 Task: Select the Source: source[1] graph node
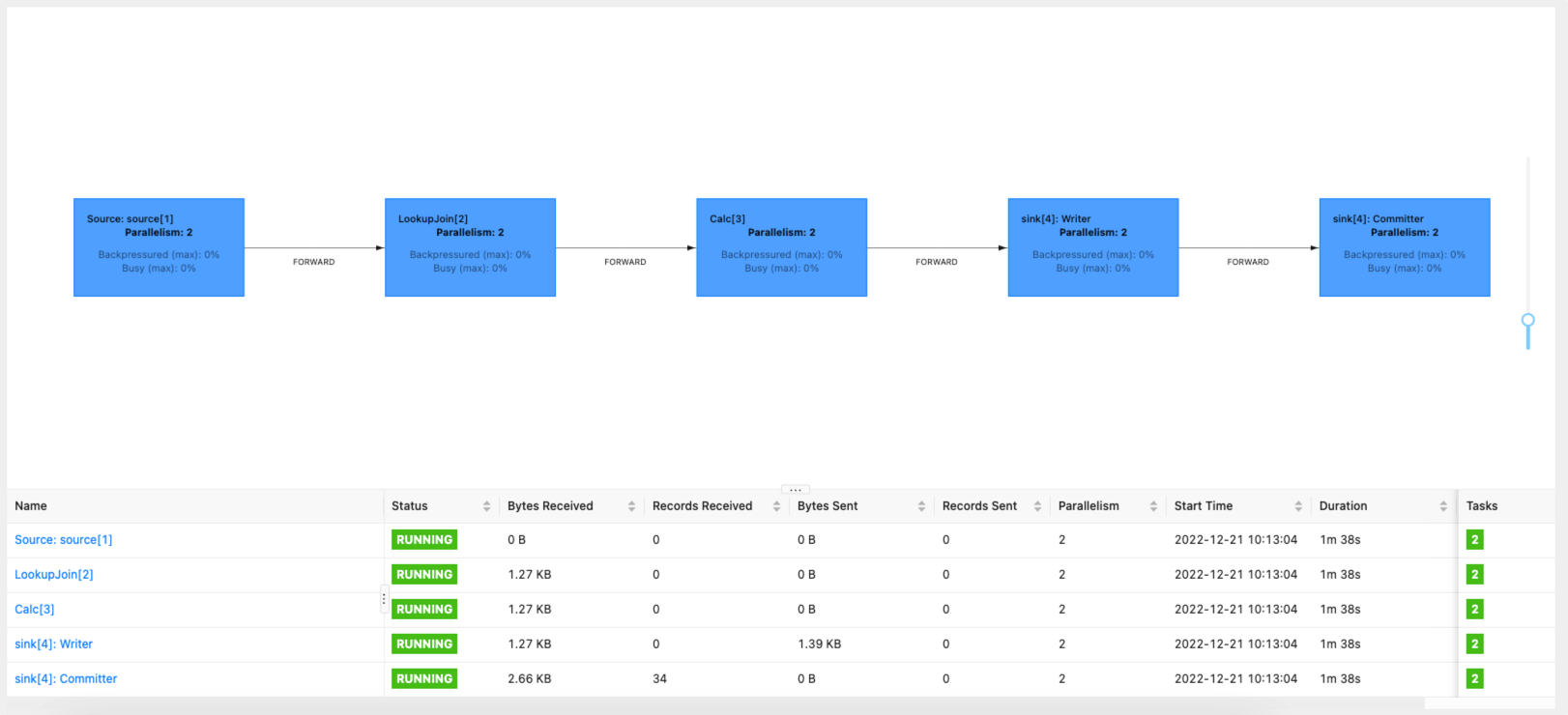[x=159, y=247]
